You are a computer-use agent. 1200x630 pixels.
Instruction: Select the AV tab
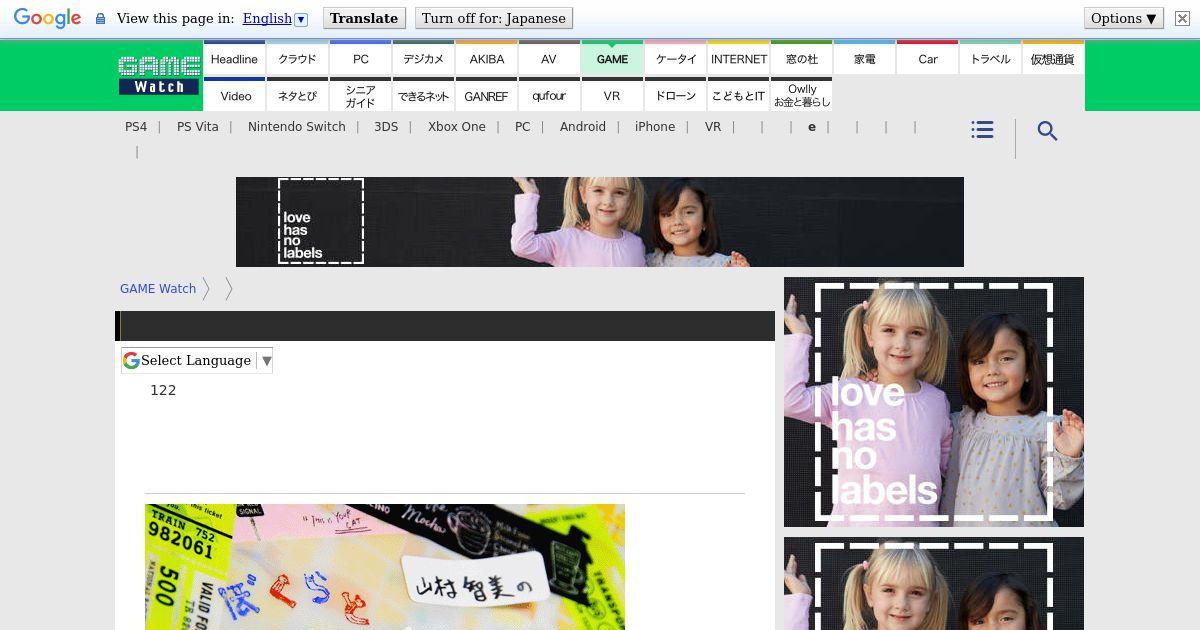(x=549, y=59)
